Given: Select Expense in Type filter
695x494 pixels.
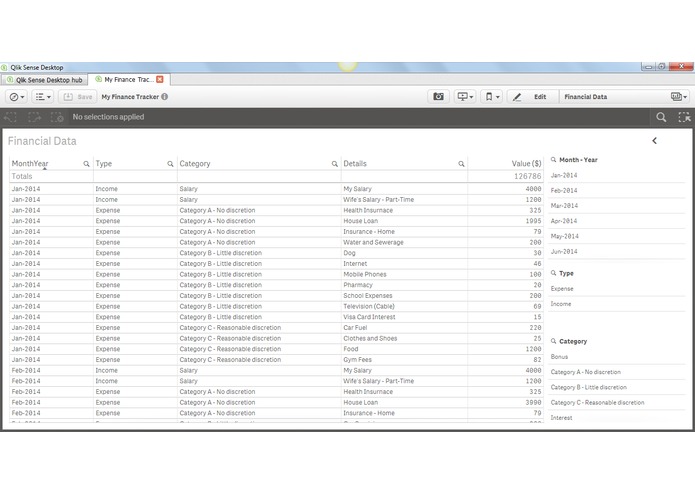Looking at the screenshot, I should (617, 289).
